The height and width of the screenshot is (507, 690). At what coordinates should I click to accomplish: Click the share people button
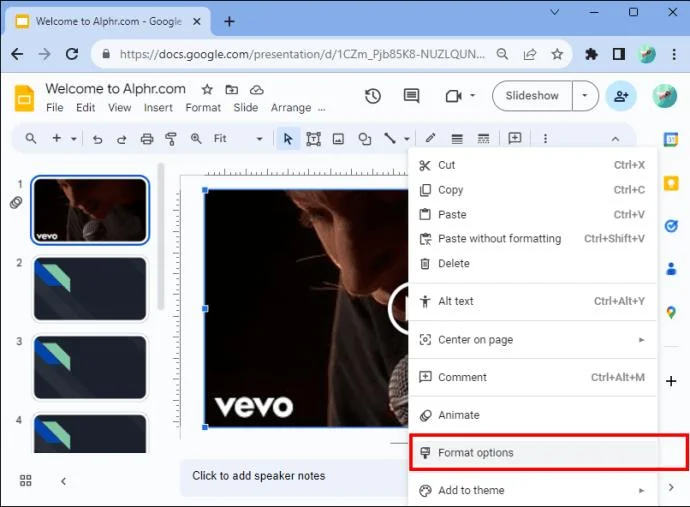pyautogui.click(x=620, y=96)
